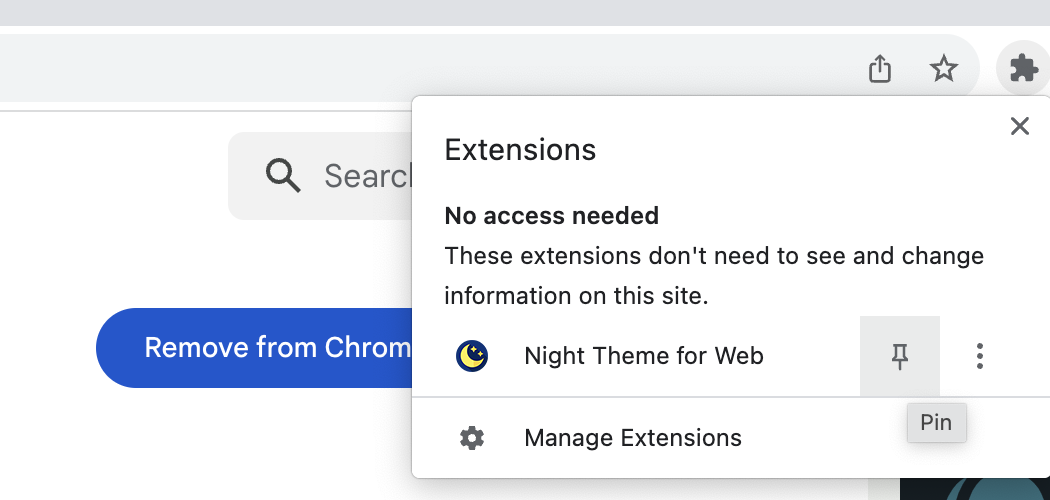Image resolution: width=1050 pixels, height=500 pixels.
Task: Close the Extensions popup
Action: click(x=1019, y=126)
